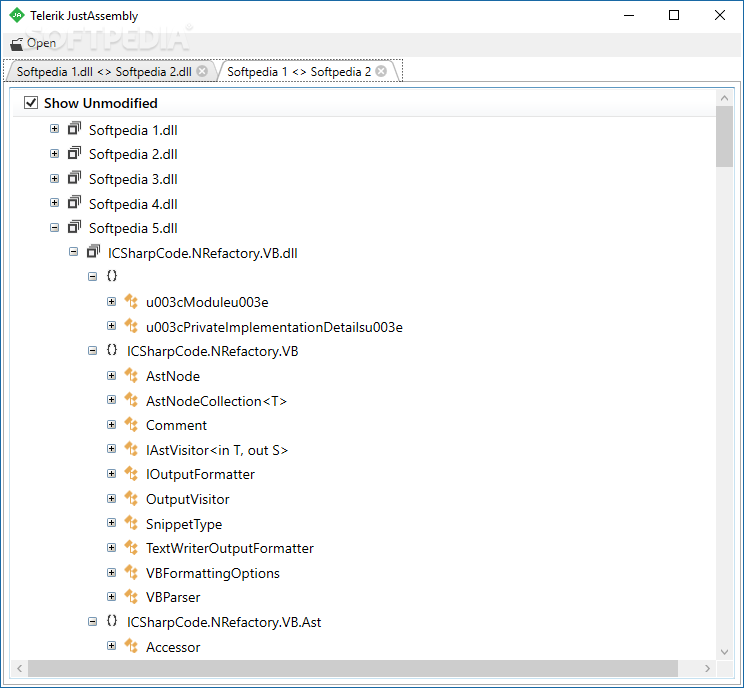744x688 pixels.
Task: Click the class icon beside AstNode
Action: click(x=131, y=375)
